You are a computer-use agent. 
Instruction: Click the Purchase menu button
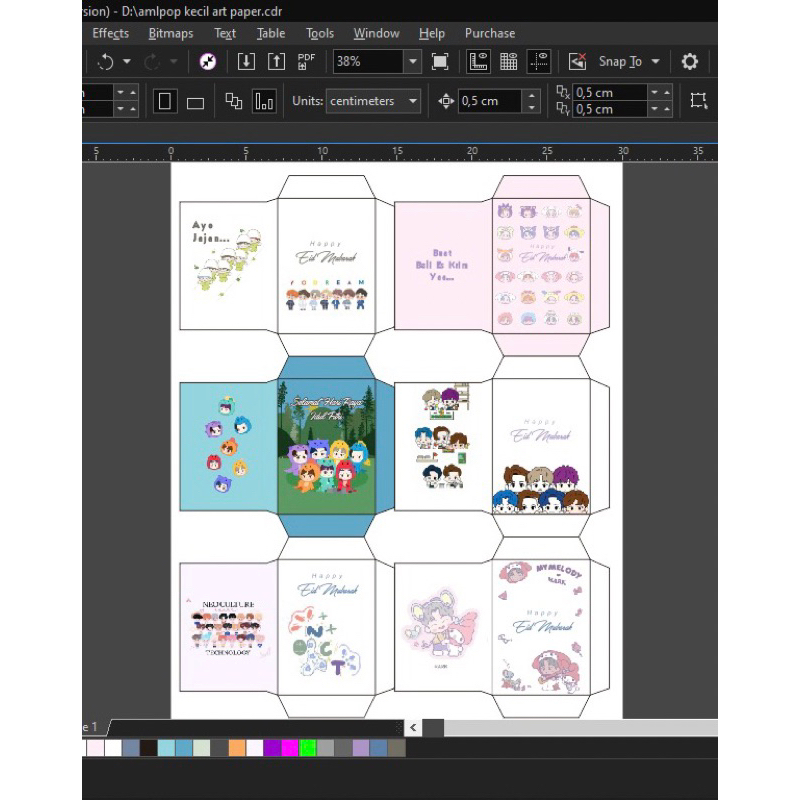coord(490,33)
